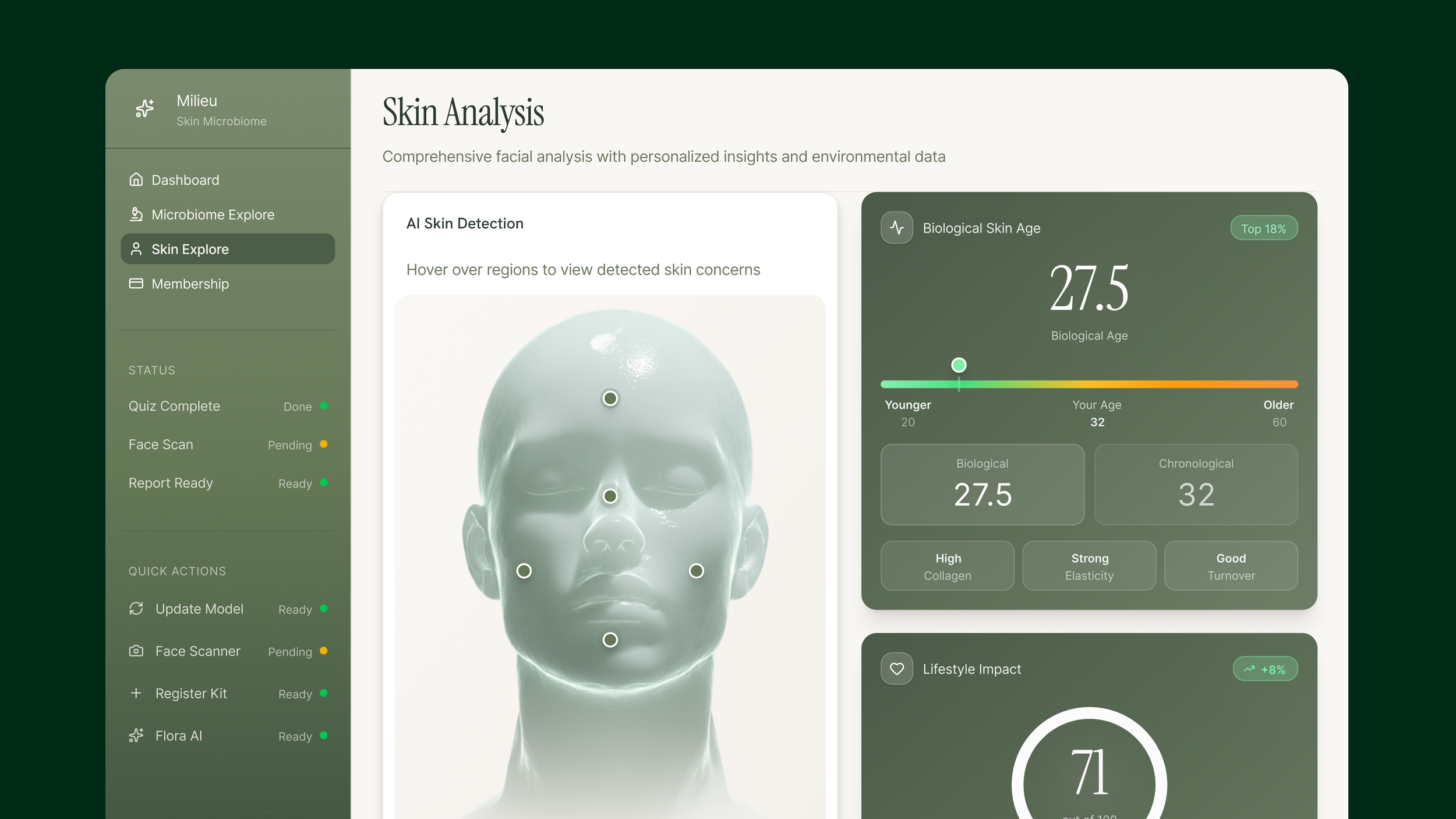
Task: Click the High Collagen tile
Action: pos(947,566)
